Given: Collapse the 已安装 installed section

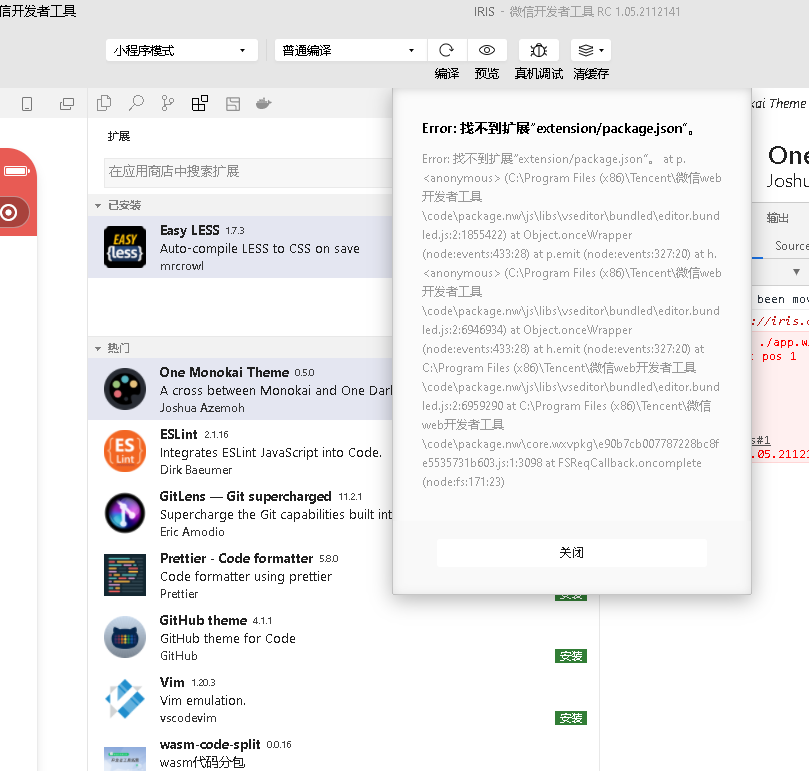Looking at the screenshot, I should pyautogui.click(x=98, y=205).
